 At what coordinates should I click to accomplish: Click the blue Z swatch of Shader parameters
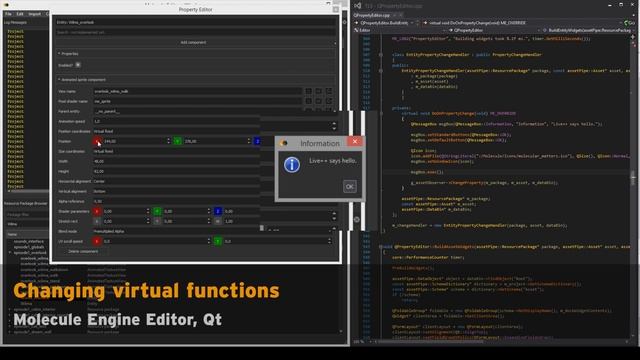point(218,211)
